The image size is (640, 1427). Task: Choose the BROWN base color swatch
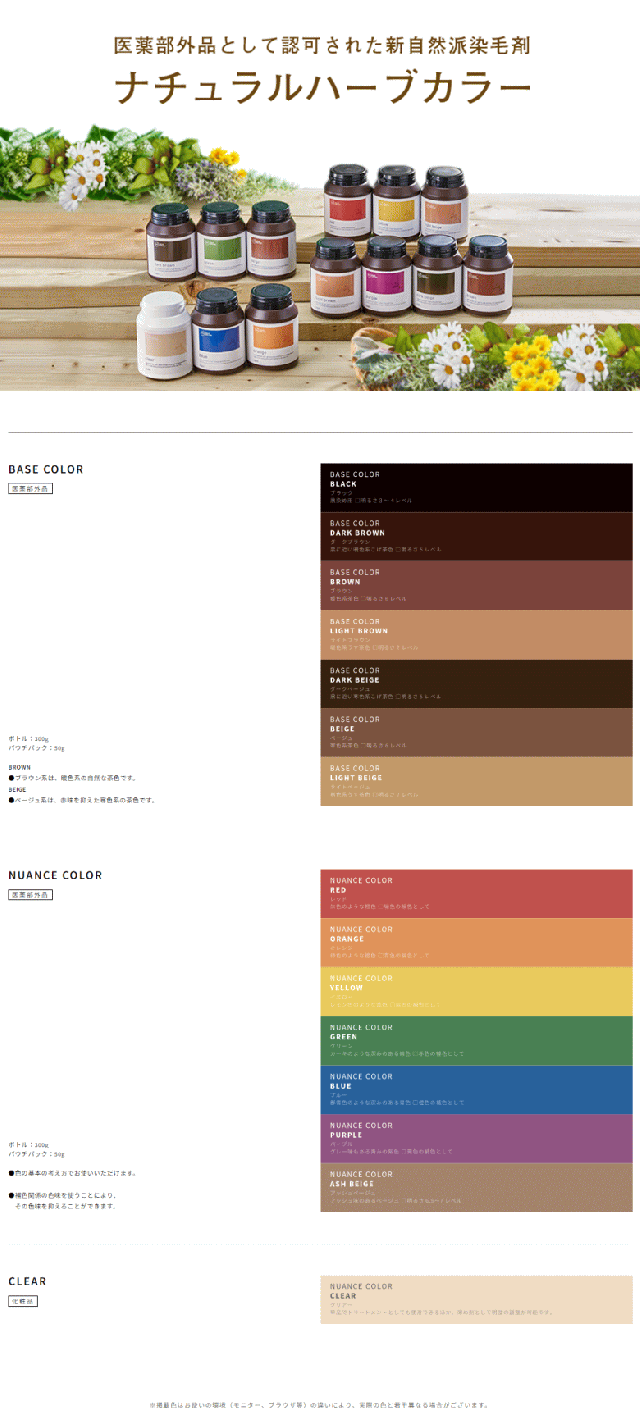pos(476,585)
